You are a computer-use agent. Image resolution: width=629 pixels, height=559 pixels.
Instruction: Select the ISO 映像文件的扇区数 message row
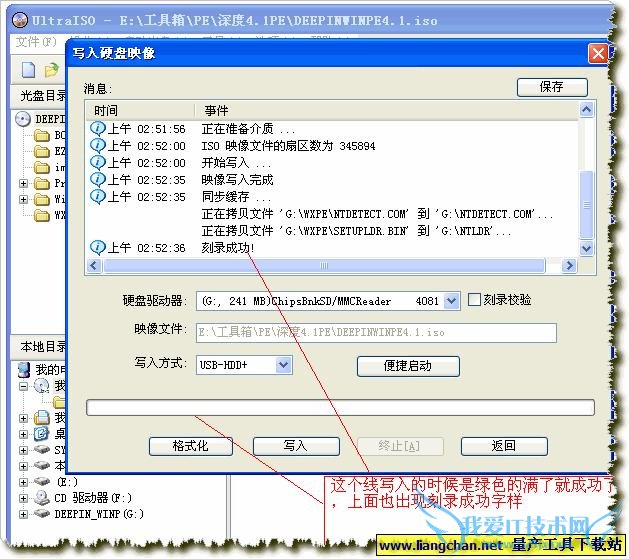tap(332, 146)
